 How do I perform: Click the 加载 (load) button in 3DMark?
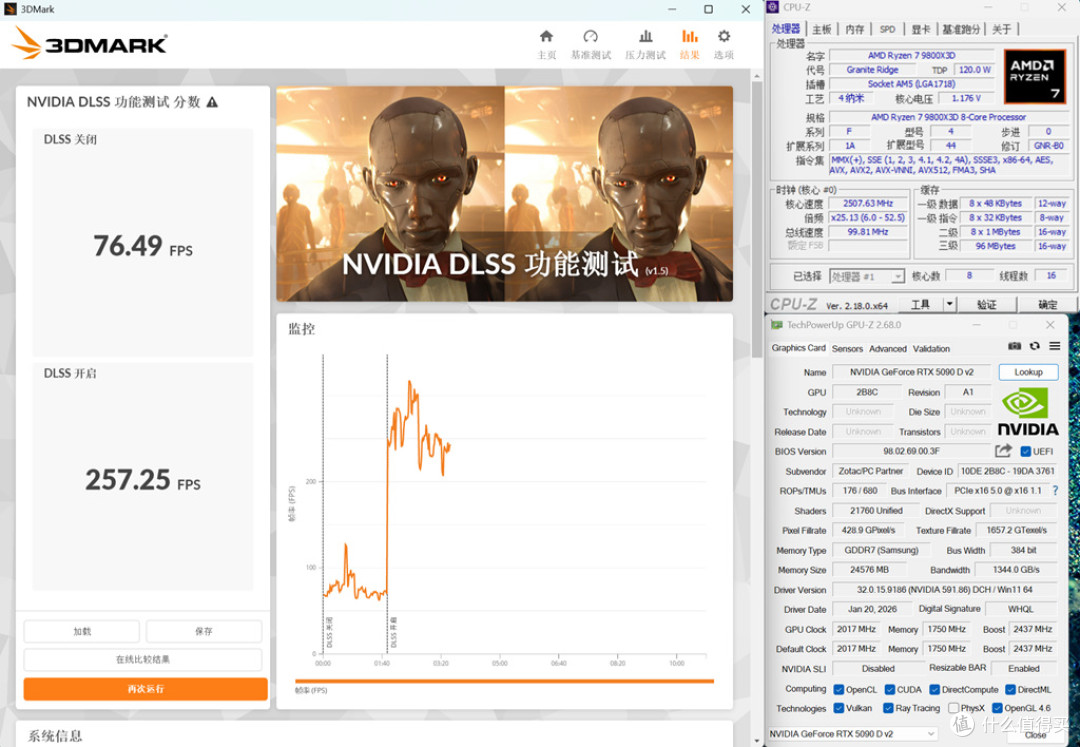(82, 631)
